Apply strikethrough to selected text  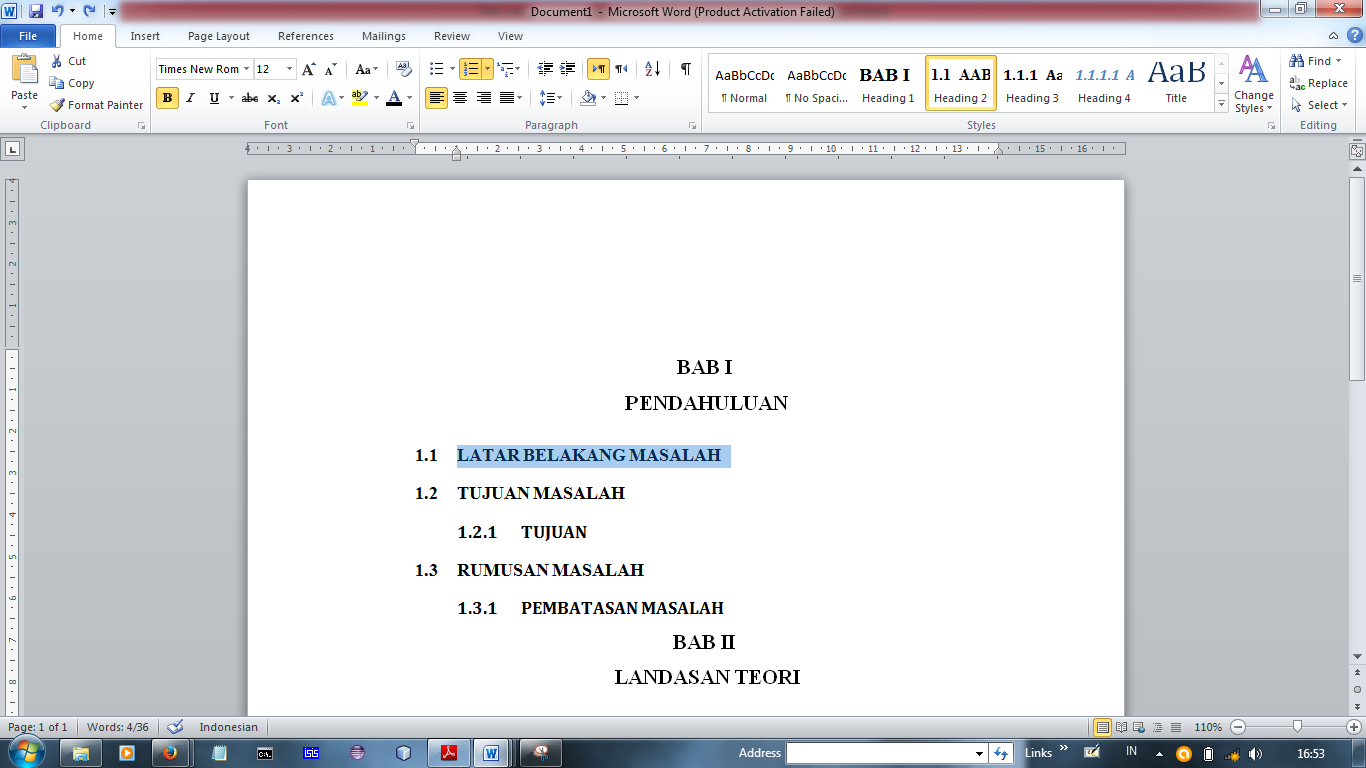248,98
